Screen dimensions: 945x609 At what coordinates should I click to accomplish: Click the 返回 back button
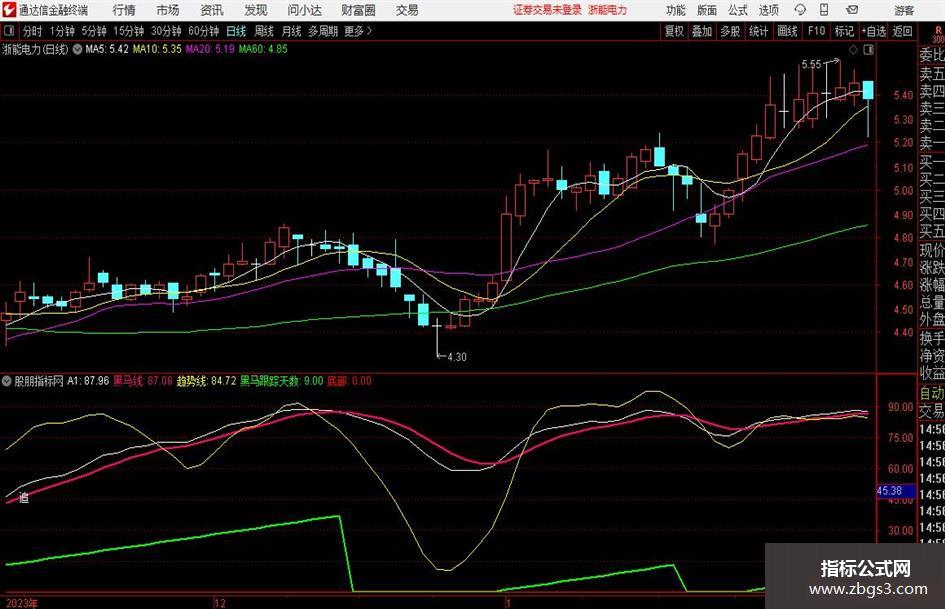tap(902, 31)
